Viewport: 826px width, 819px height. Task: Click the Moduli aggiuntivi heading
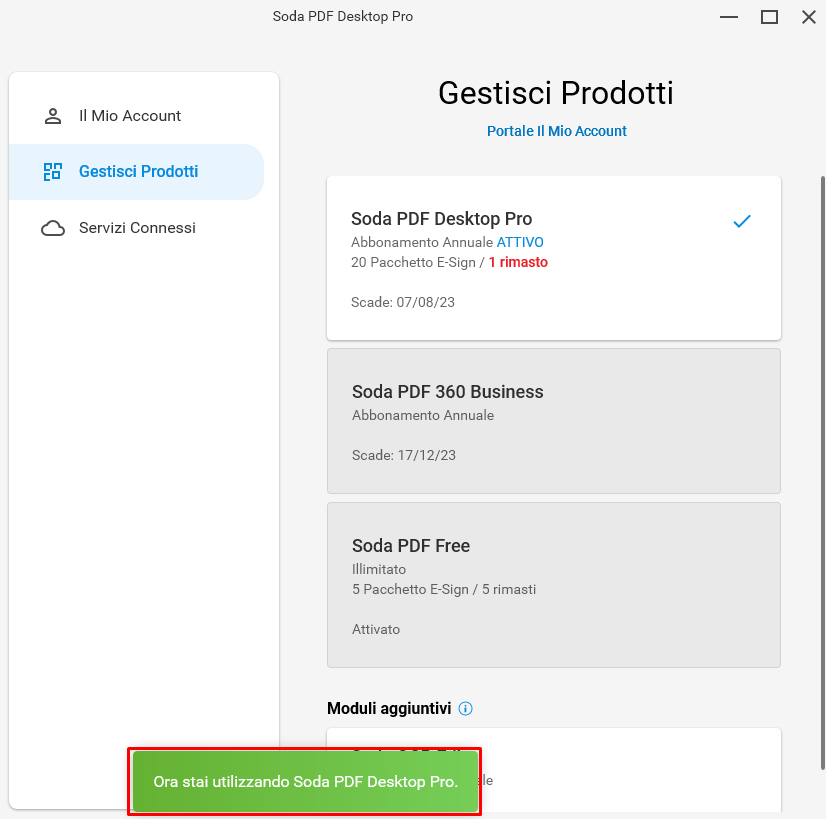[x=389, y=709]
